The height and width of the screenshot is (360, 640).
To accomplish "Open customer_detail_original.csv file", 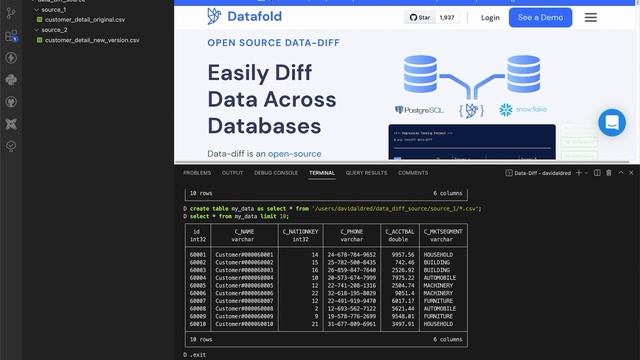I will tap(85, 20).
